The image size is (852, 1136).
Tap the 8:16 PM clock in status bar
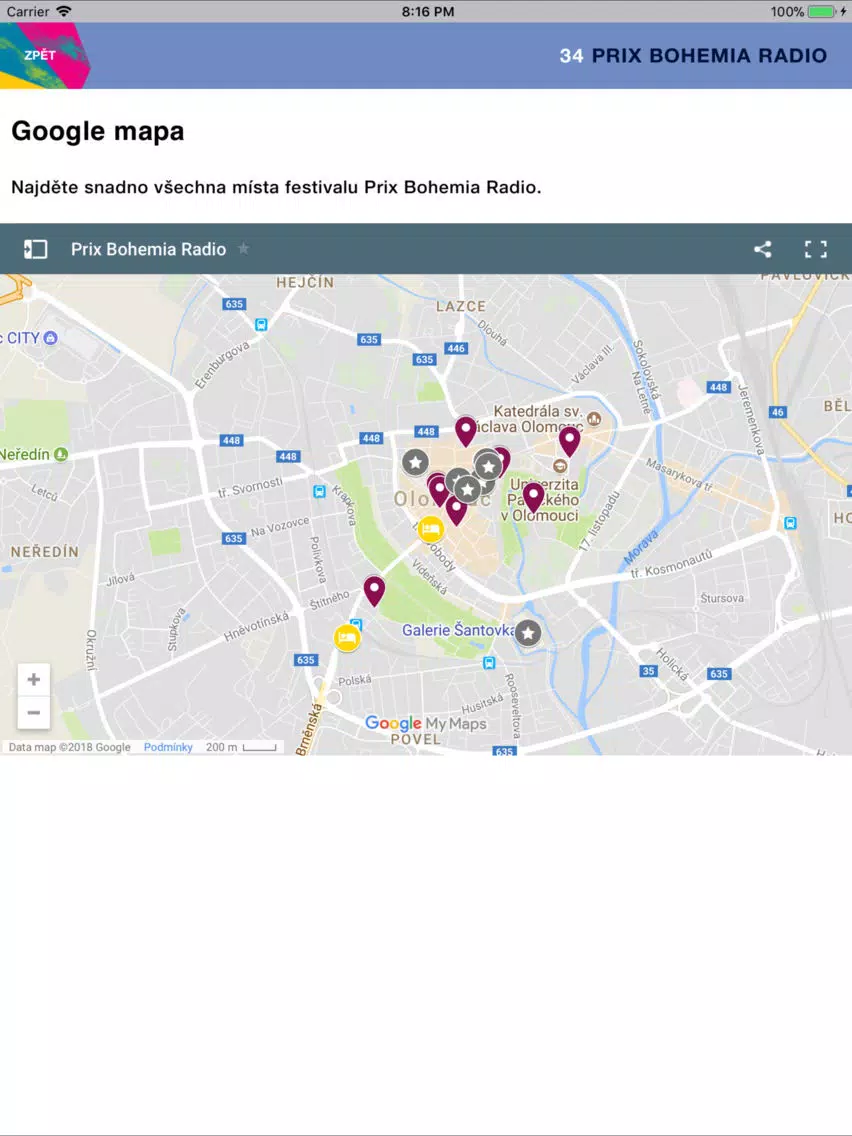coord(427,12)
